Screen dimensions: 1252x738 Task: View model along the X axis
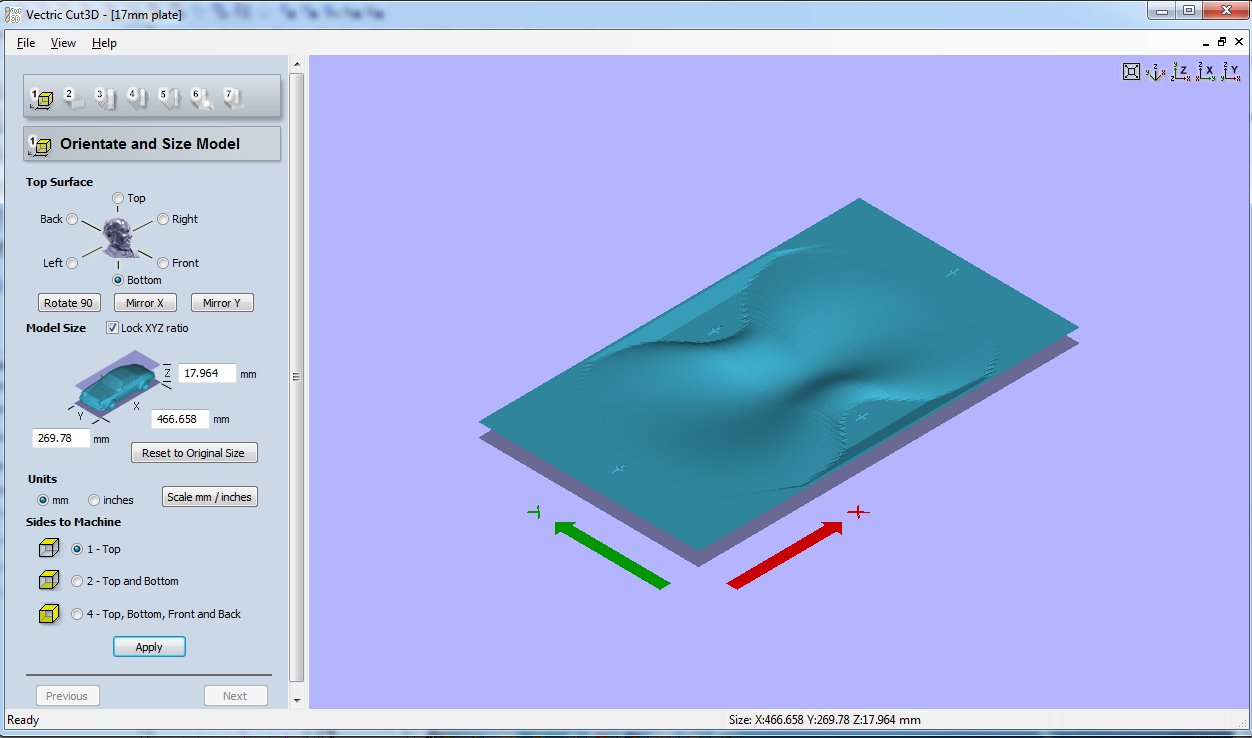pos(1207,72)
